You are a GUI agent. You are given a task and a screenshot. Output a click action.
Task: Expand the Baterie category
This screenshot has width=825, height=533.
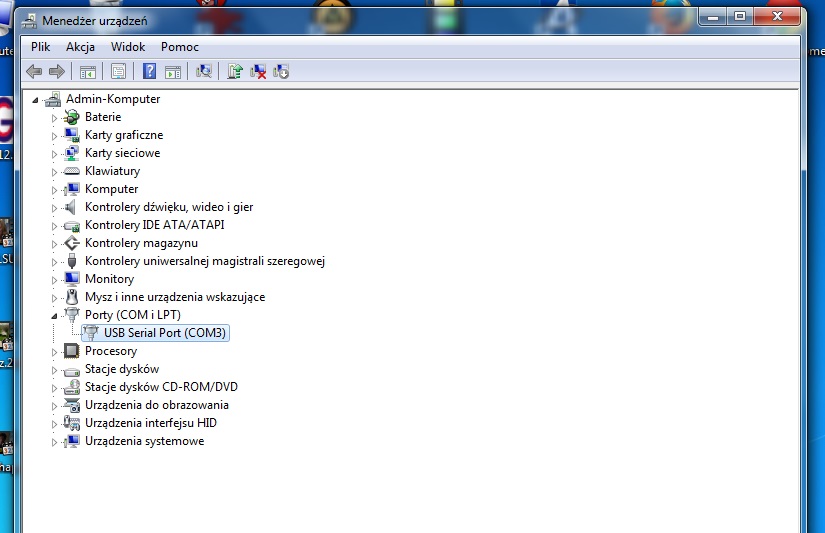[x=55, y=117]
